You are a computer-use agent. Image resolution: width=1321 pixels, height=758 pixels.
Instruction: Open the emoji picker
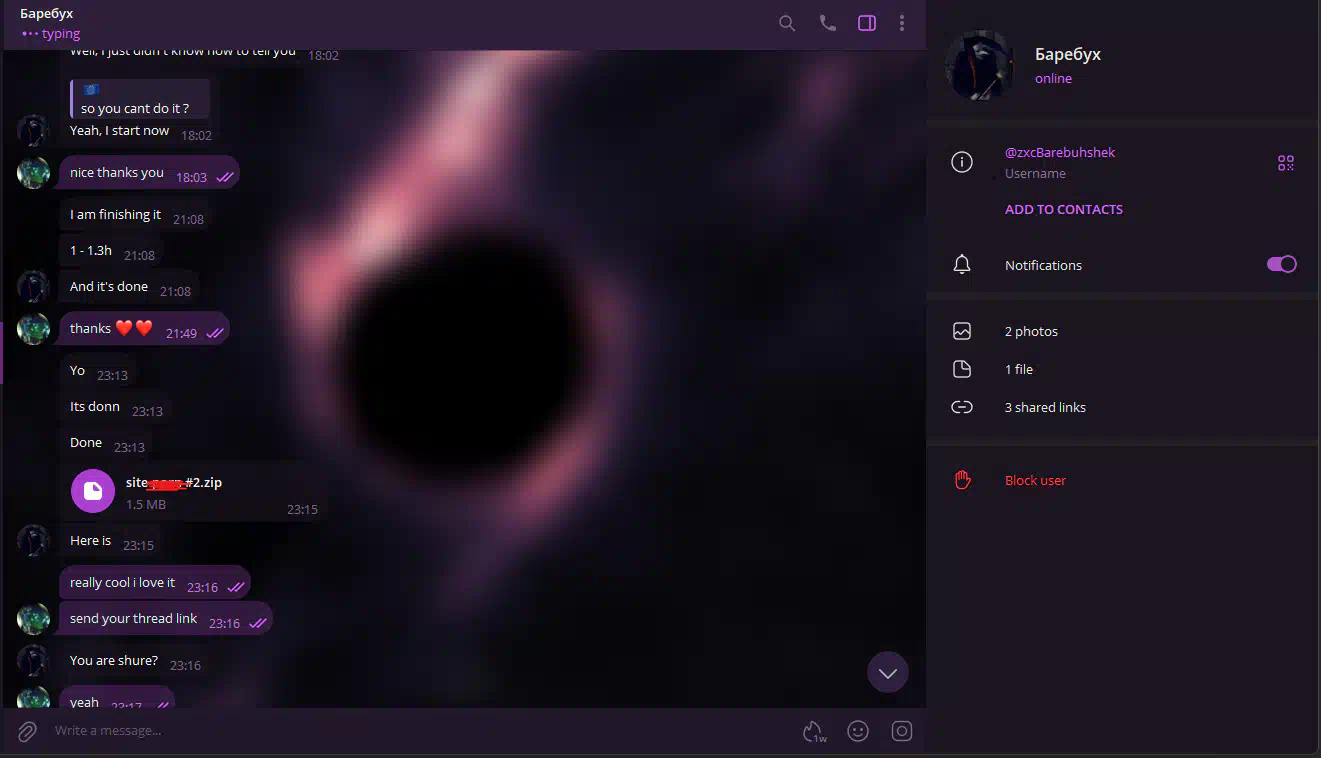coord(858,731)
